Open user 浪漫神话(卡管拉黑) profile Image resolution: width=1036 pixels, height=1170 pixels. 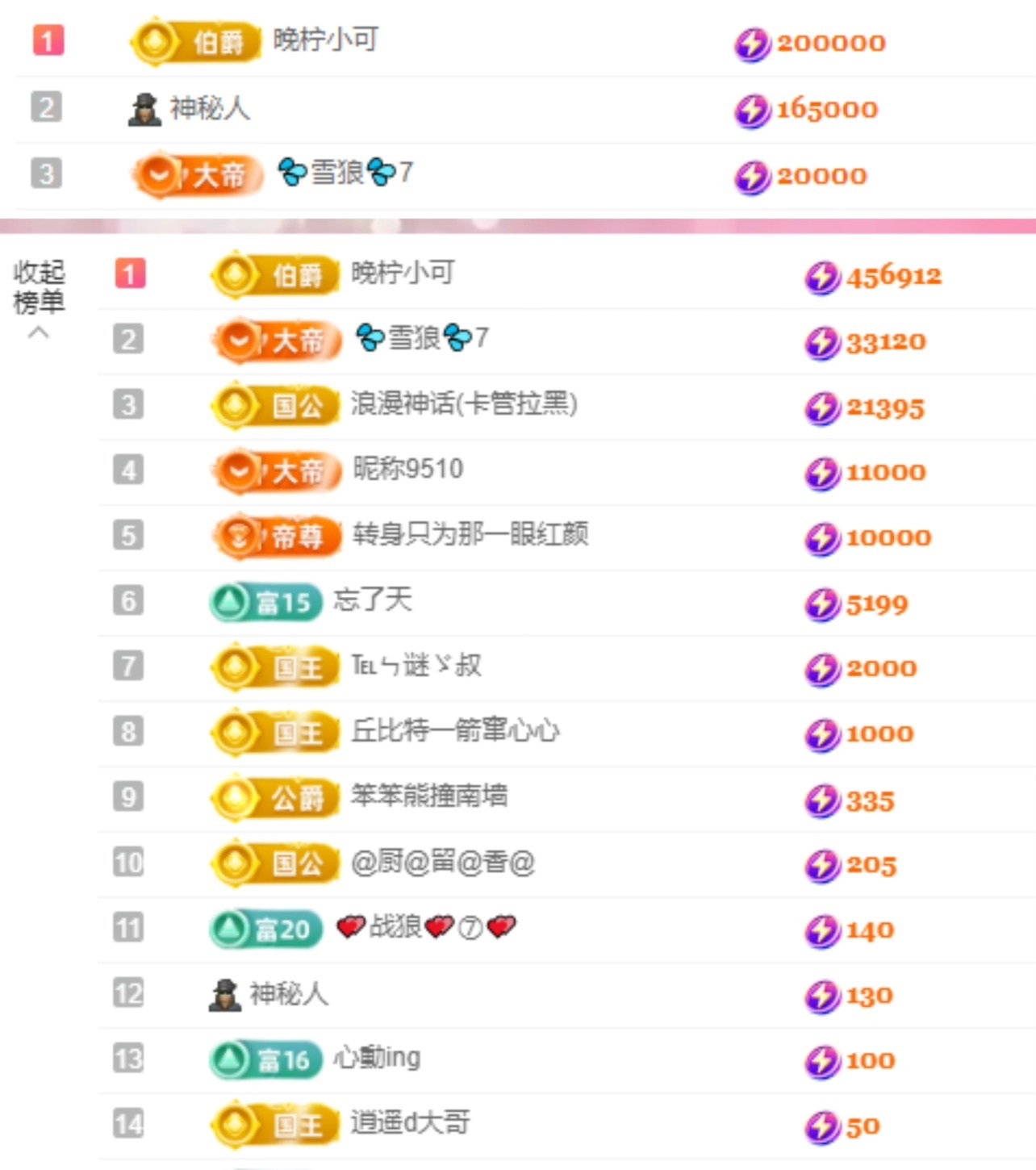tap(464, 403)
